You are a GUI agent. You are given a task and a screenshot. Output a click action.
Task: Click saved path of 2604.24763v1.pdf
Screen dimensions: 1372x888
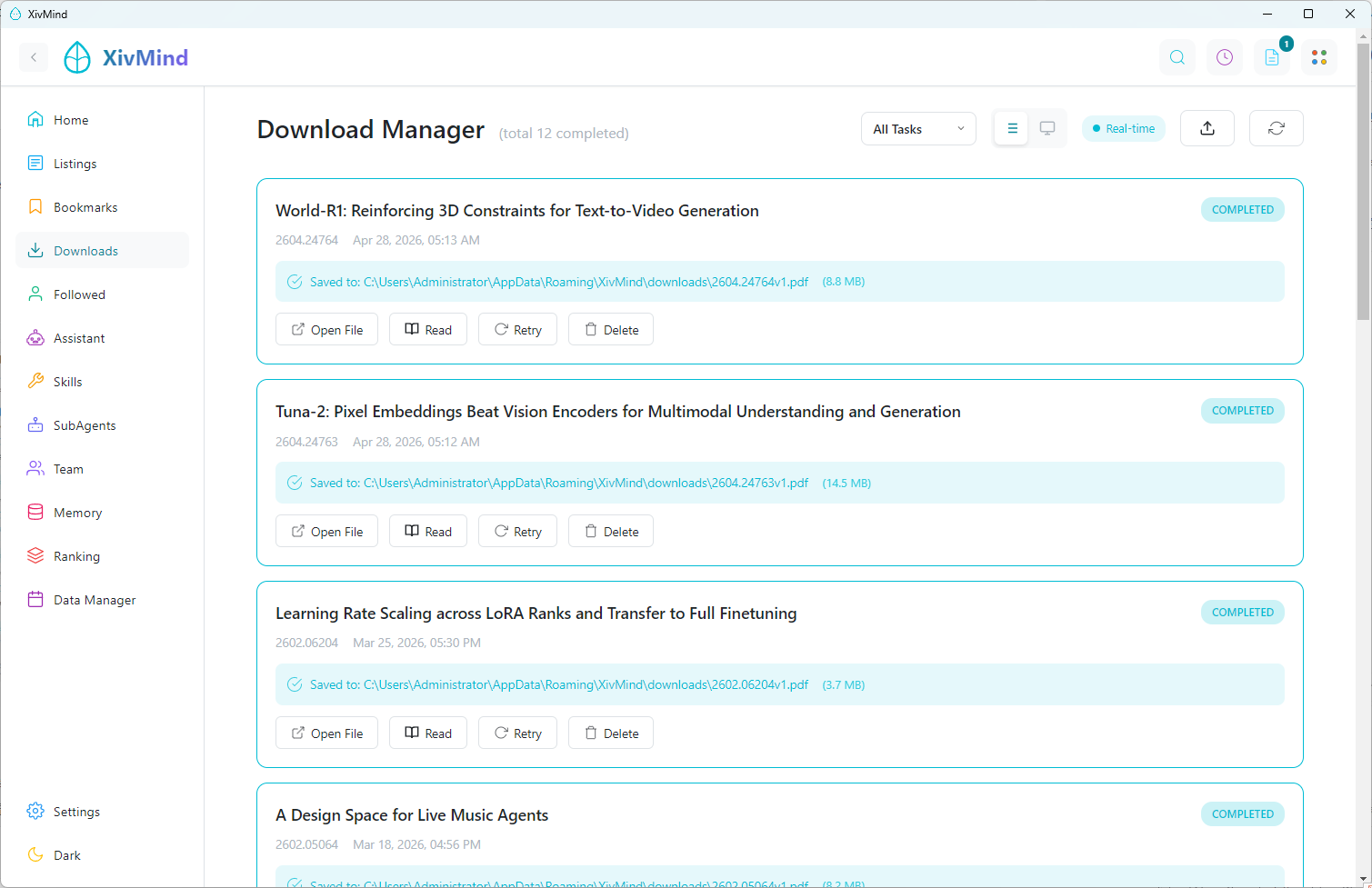click(x=559, y=483)
